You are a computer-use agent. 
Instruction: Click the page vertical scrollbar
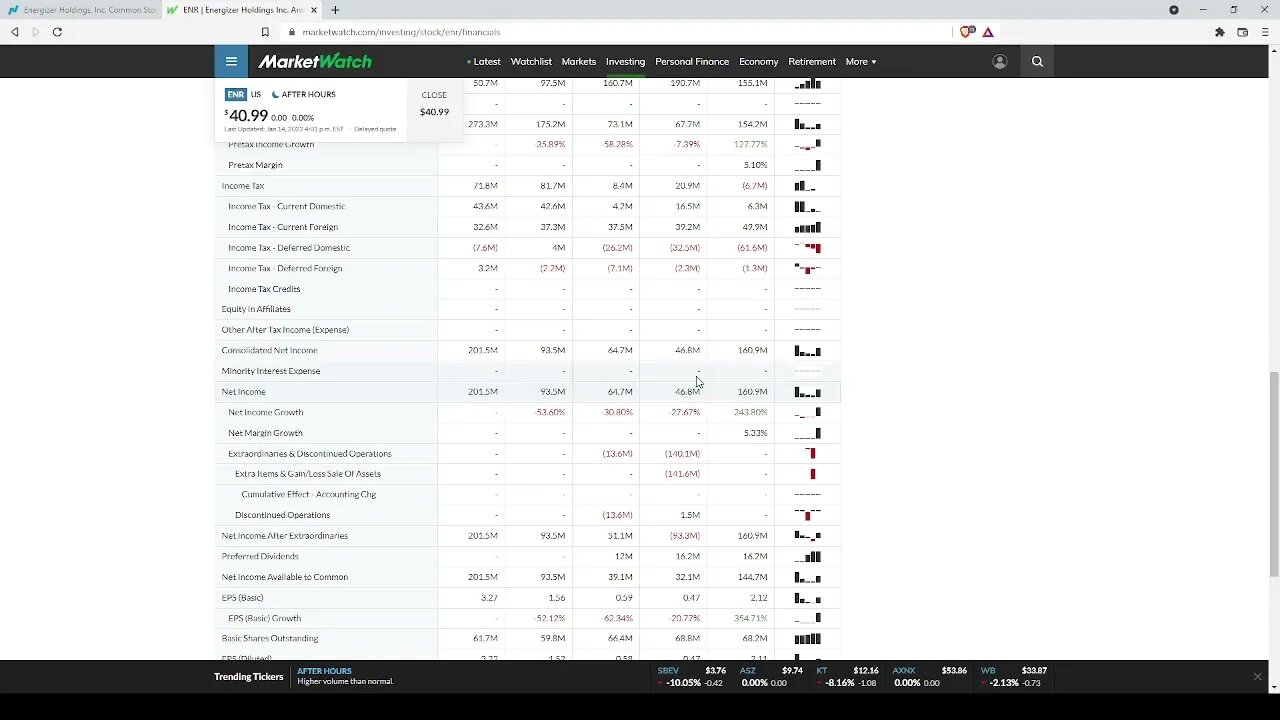tap(1274, 475)
